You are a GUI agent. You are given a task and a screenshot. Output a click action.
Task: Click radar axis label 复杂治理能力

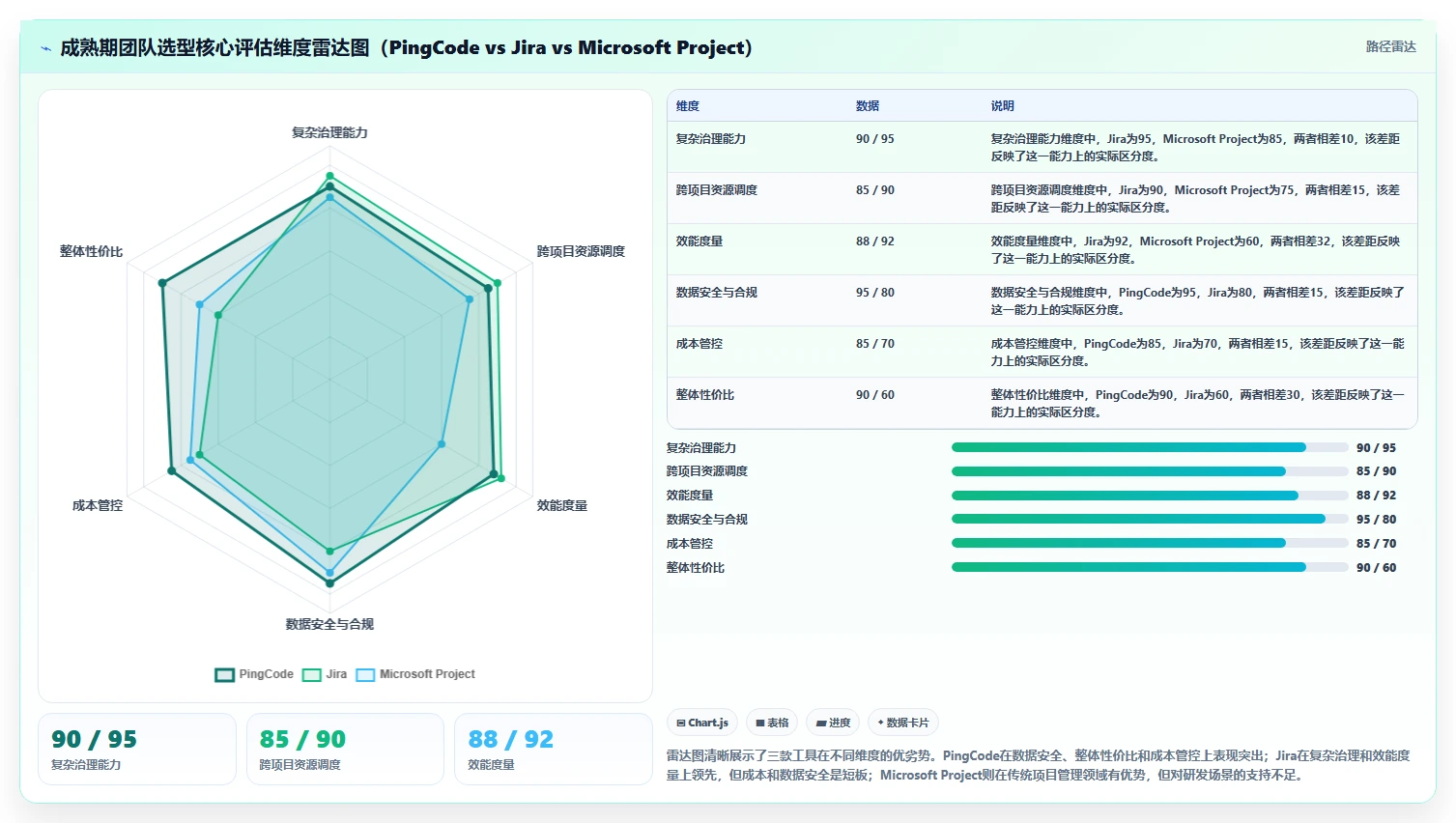click(329, 132)
